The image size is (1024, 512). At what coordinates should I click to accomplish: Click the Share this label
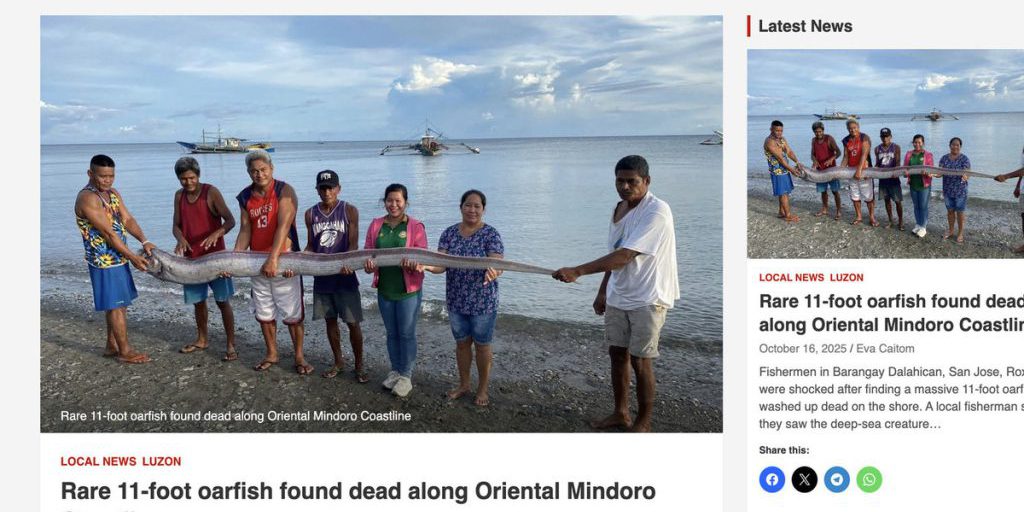point(784,450)
